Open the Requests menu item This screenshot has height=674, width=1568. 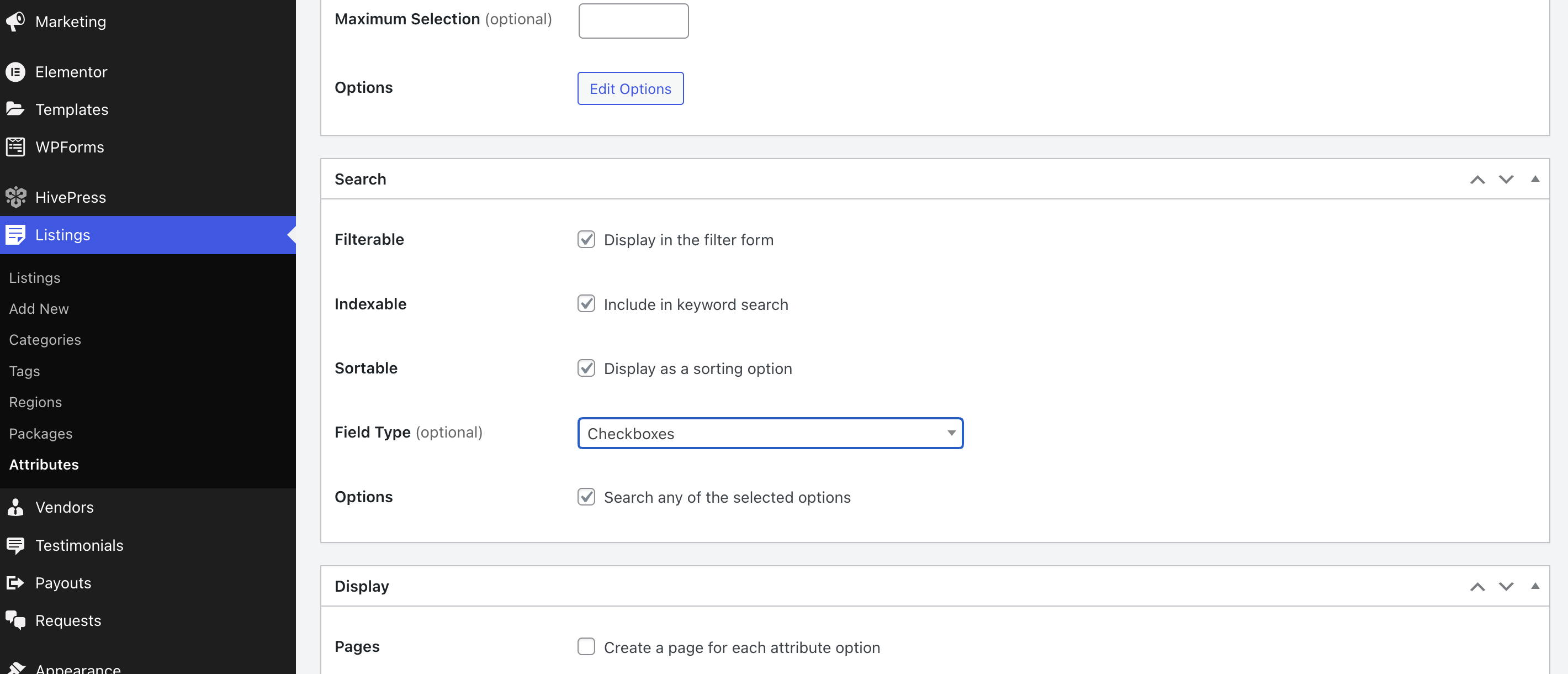tap(68, 620)
